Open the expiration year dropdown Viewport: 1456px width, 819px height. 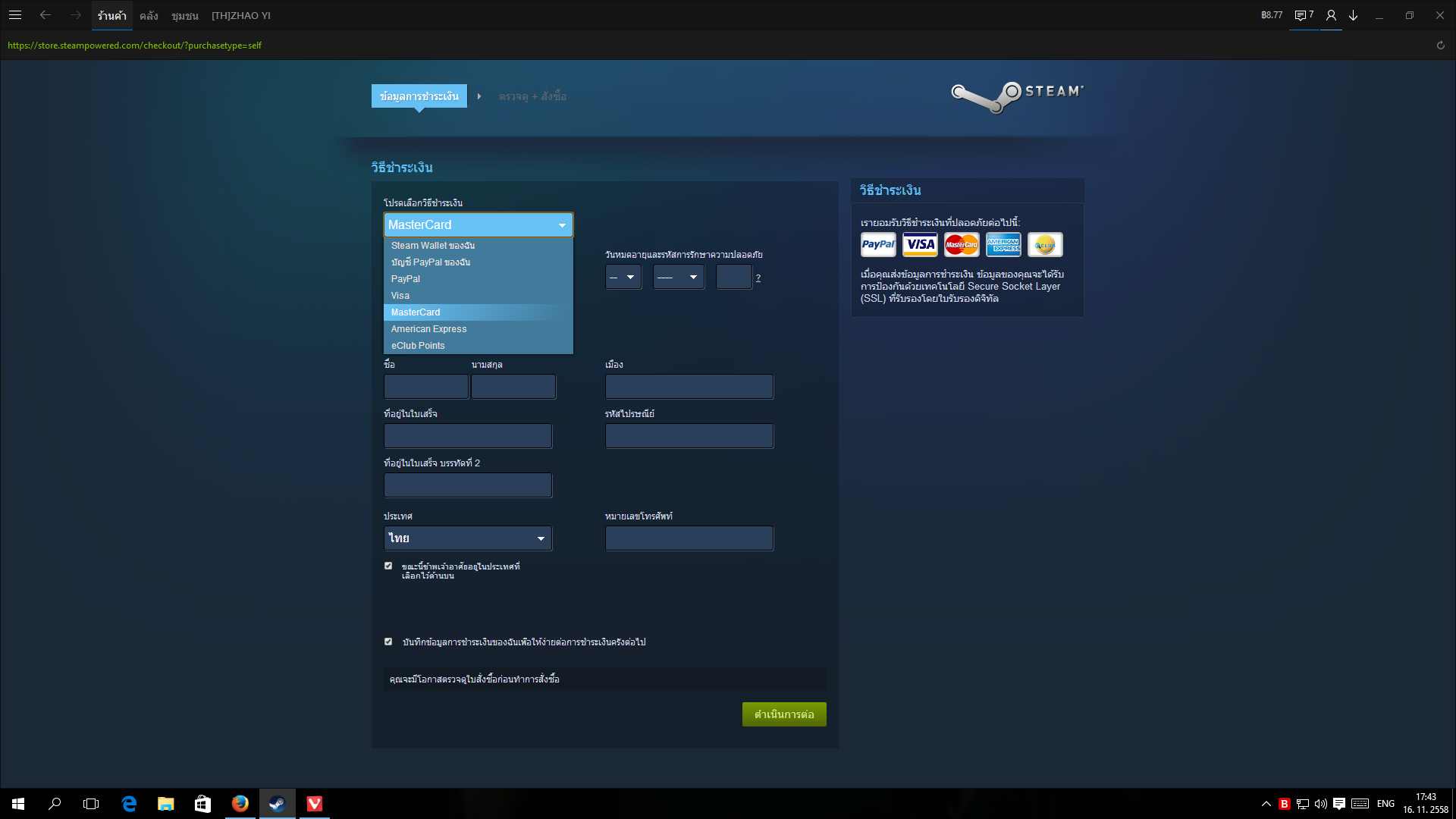[679, 277]
